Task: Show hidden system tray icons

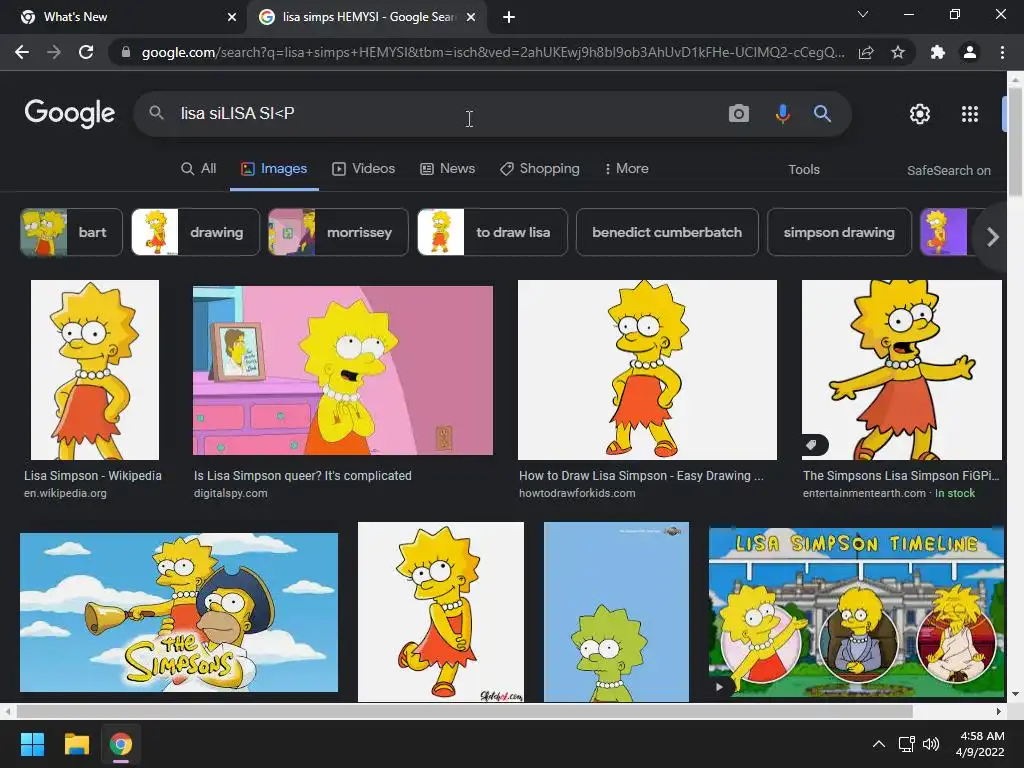Action: (x=879, y=744)
